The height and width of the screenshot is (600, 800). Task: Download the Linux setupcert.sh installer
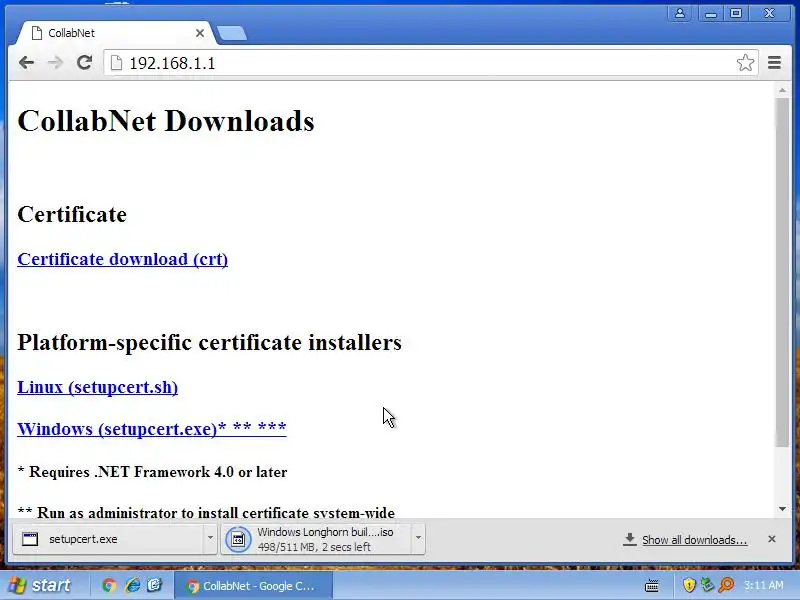[x=97, y=387]
